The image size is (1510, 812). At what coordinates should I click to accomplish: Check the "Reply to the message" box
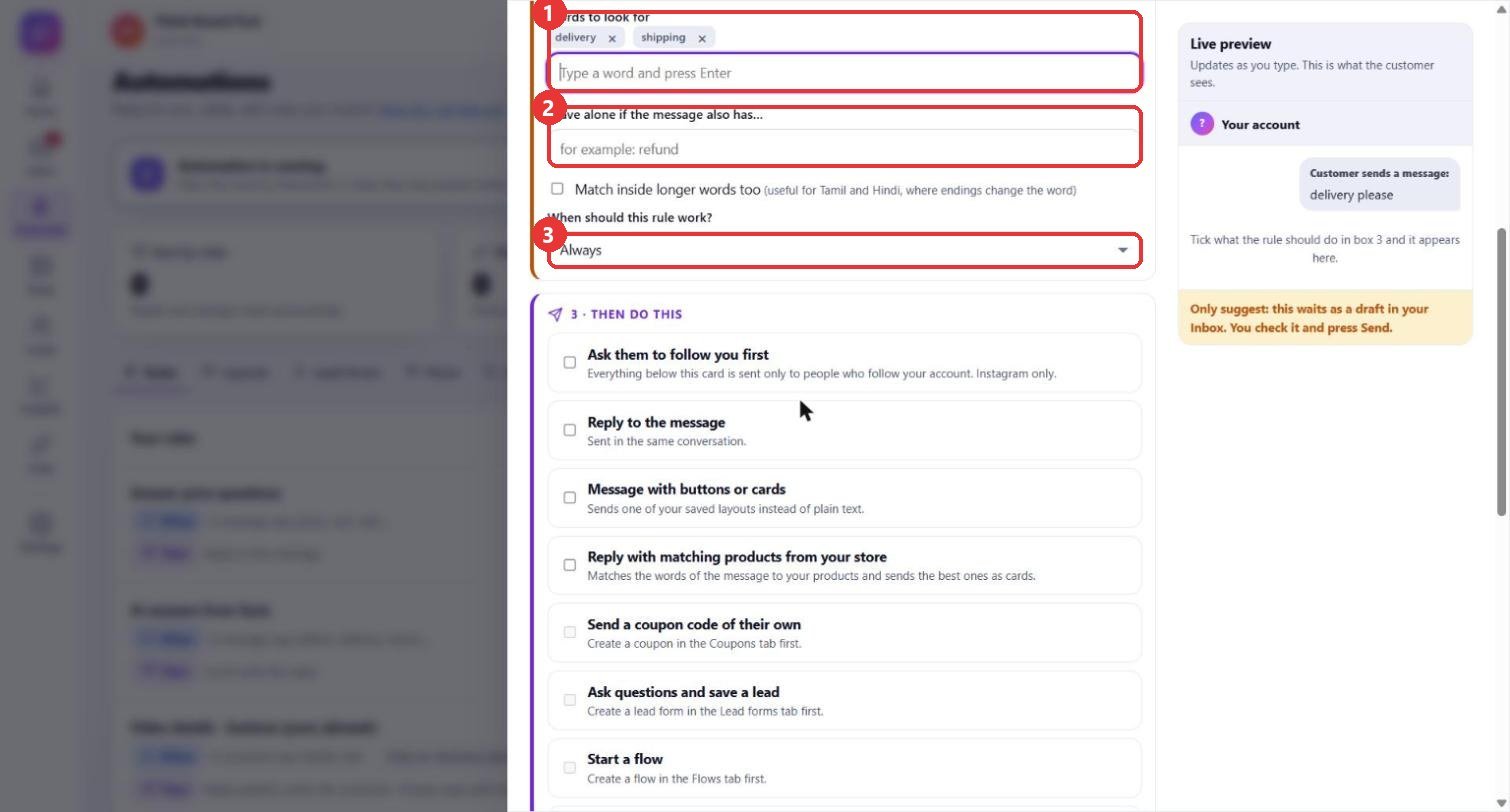pyautogui.click(x=570, y=430)
